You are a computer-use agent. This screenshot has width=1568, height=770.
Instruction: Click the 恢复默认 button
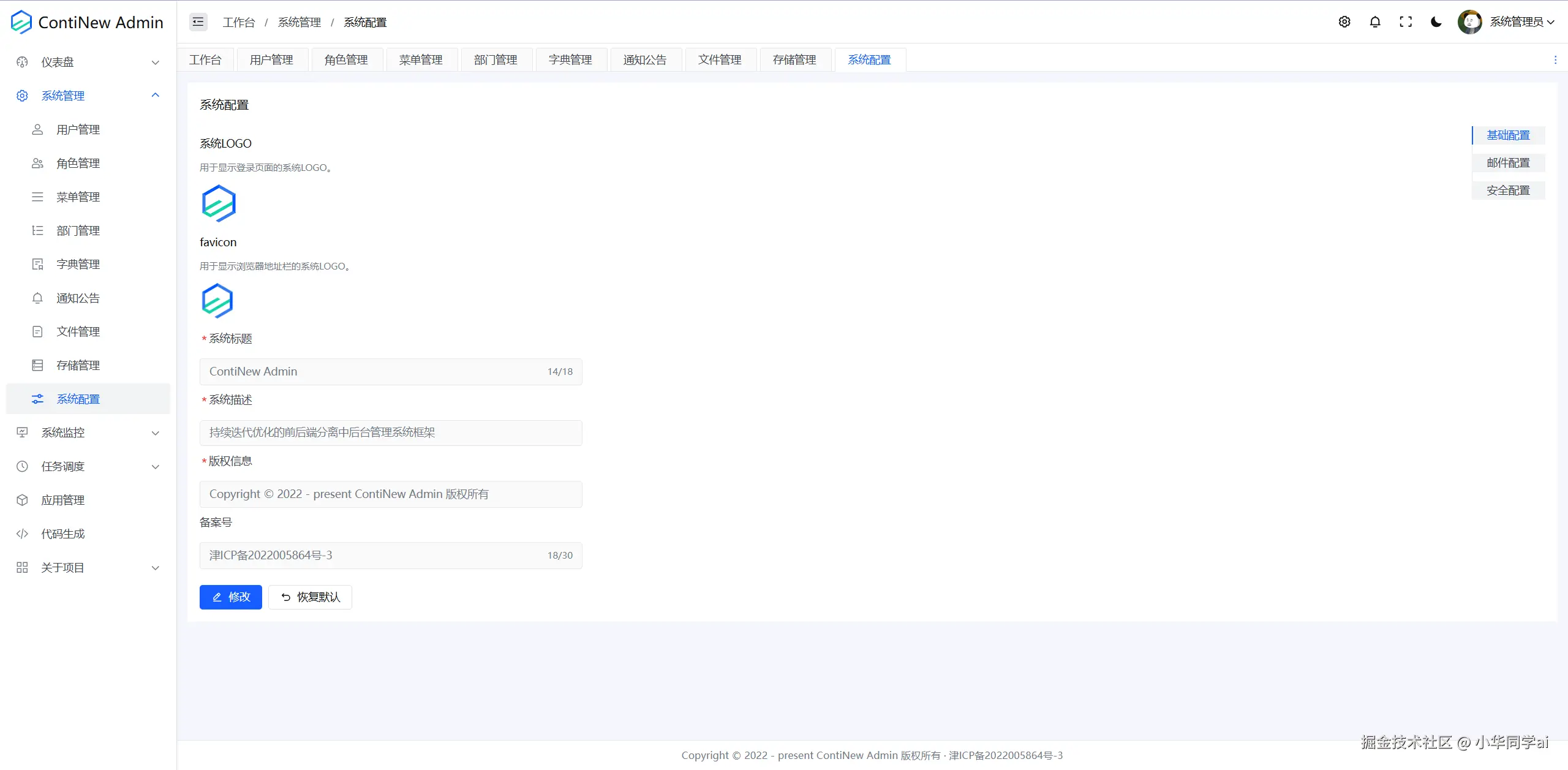pos(311,597)
